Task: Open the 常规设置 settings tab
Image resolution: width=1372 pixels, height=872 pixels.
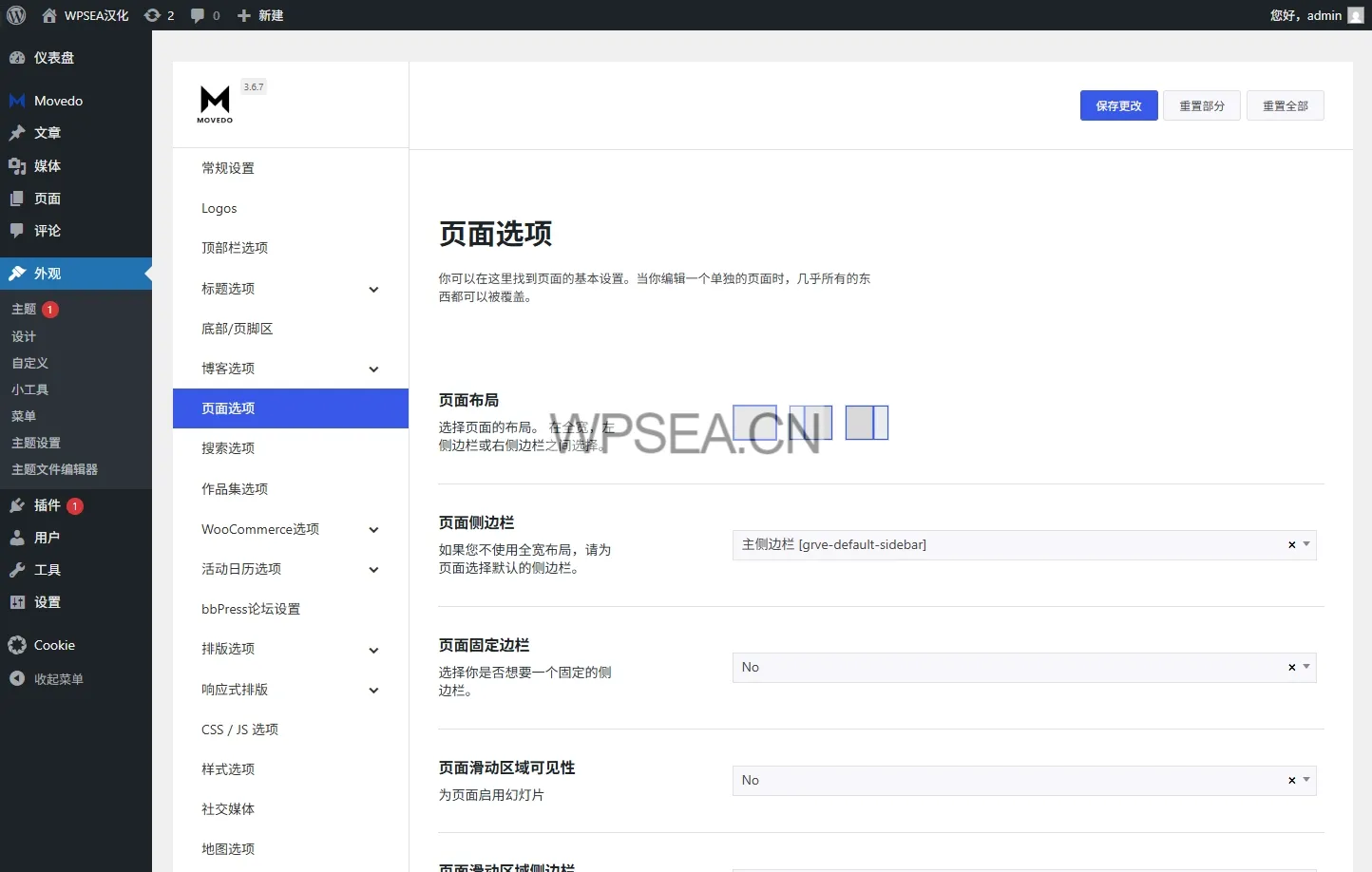Action: 228,168
